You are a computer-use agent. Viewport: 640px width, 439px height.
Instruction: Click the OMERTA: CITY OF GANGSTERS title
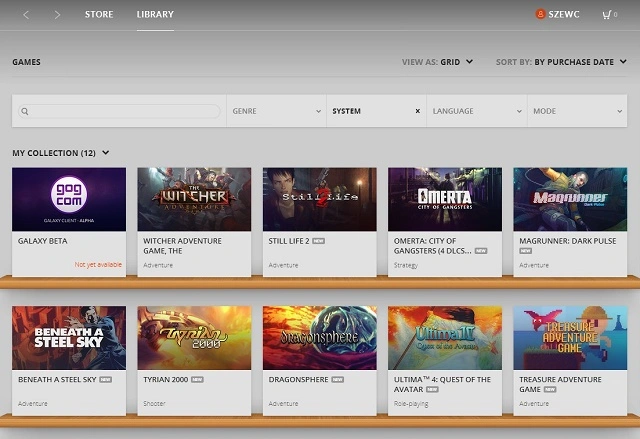click(432, 246)
